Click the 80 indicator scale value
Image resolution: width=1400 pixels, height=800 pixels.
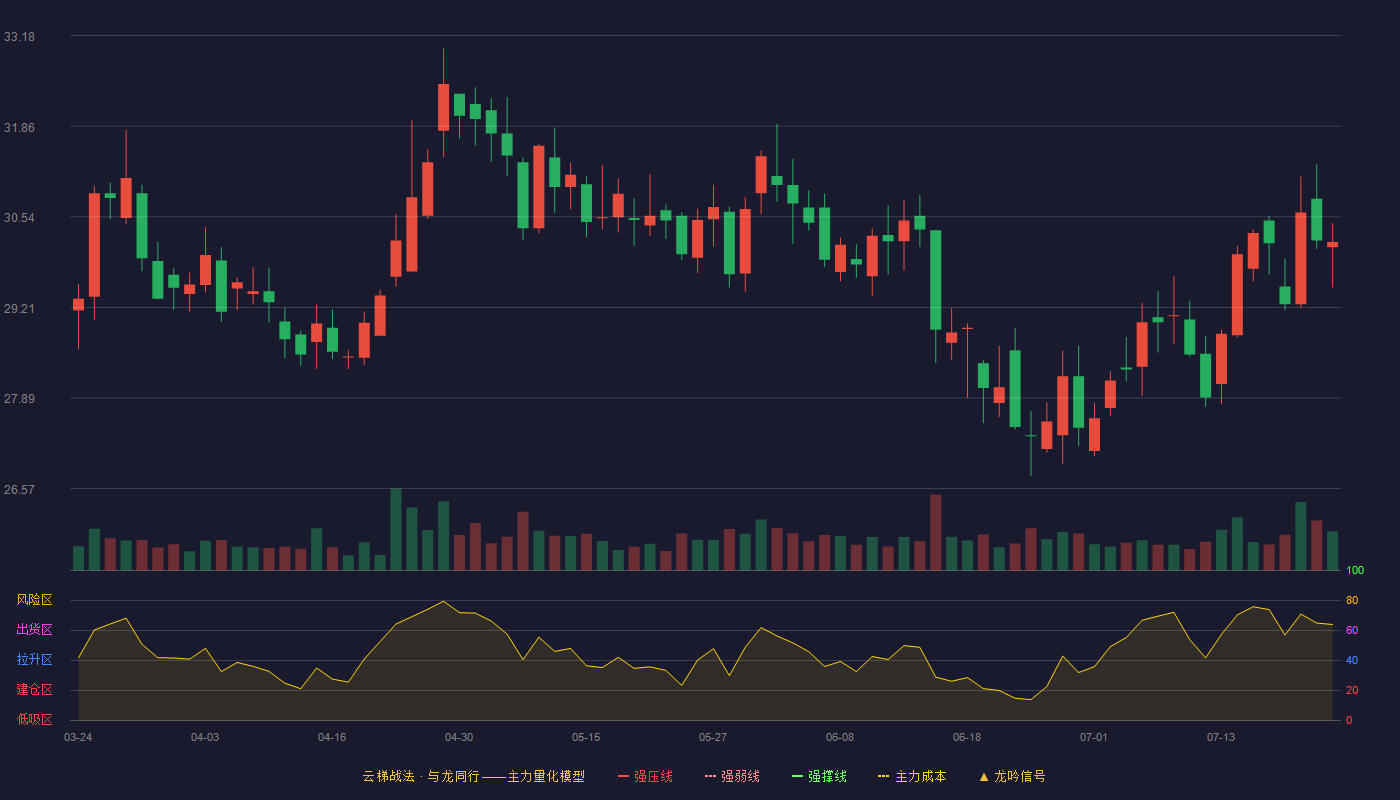pyautogui.click(x=1352, y=600)
